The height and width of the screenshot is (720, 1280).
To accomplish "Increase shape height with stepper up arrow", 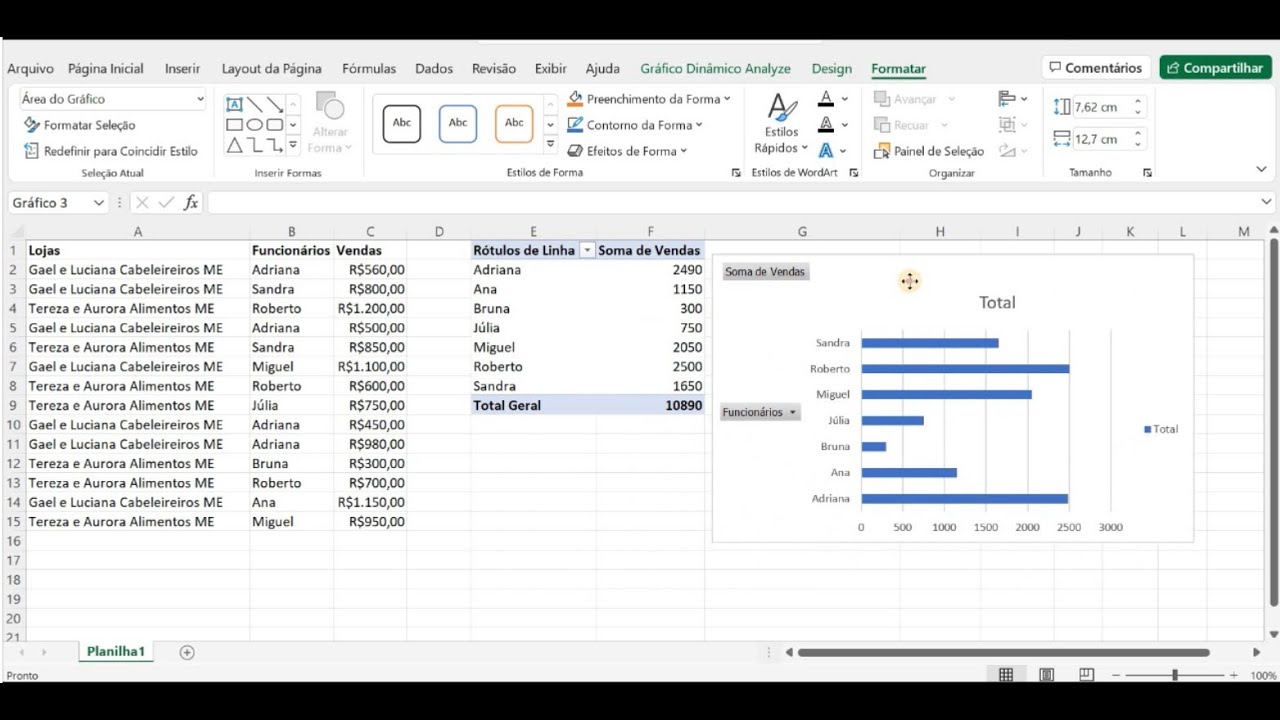I will tap(1138, 102).
